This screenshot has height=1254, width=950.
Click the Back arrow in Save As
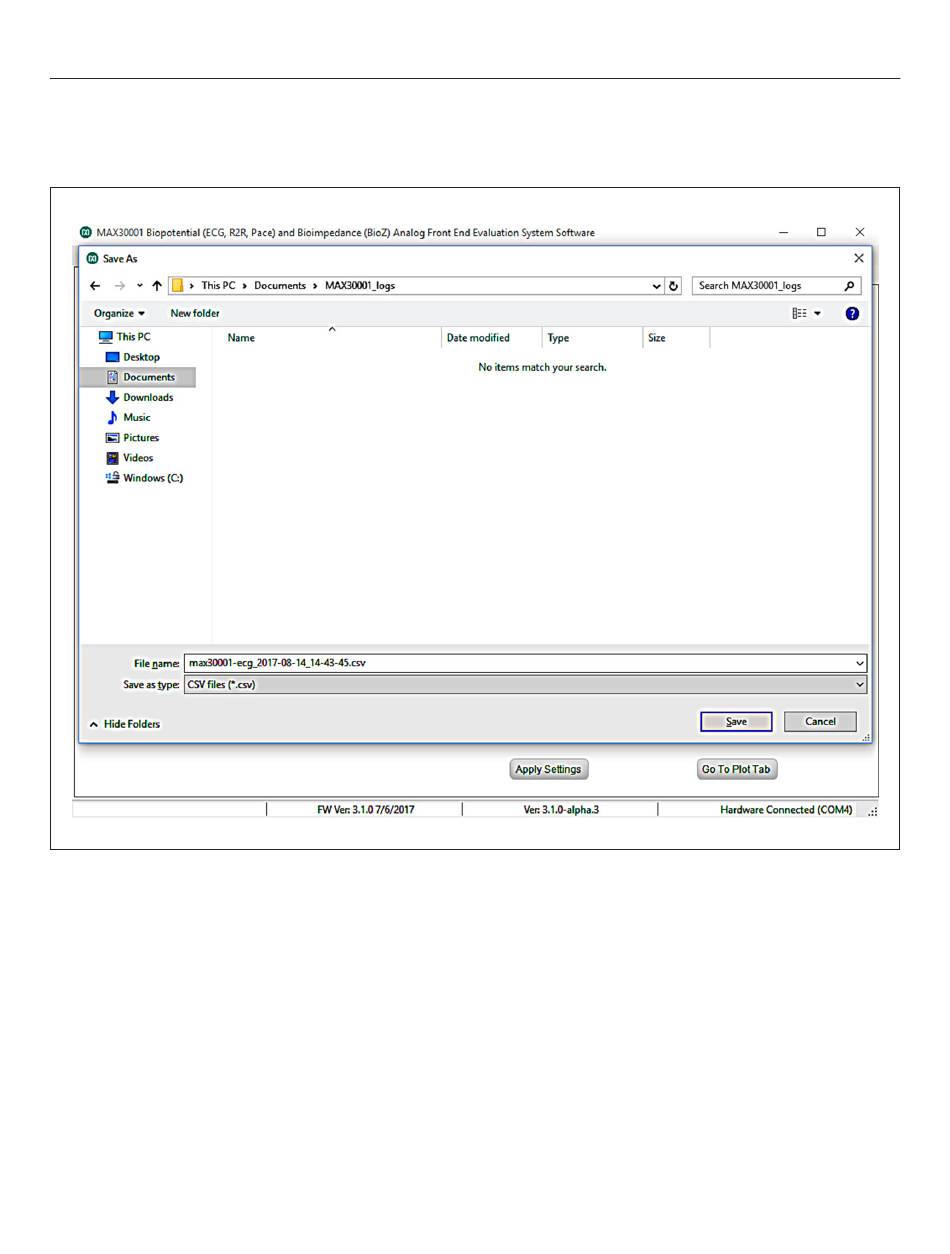click(x=95, y=286)
